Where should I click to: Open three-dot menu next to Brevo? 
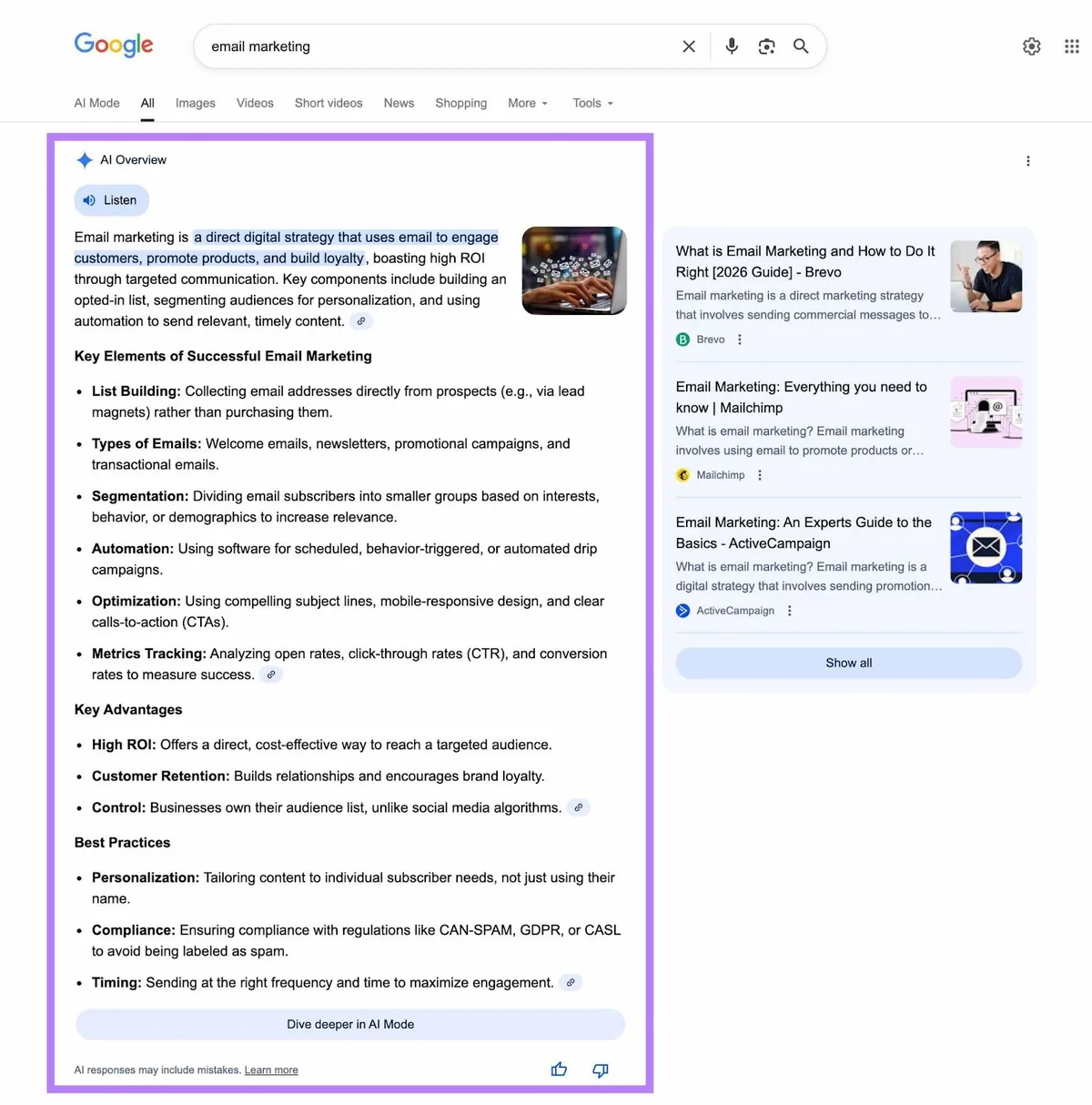point(740,340)
